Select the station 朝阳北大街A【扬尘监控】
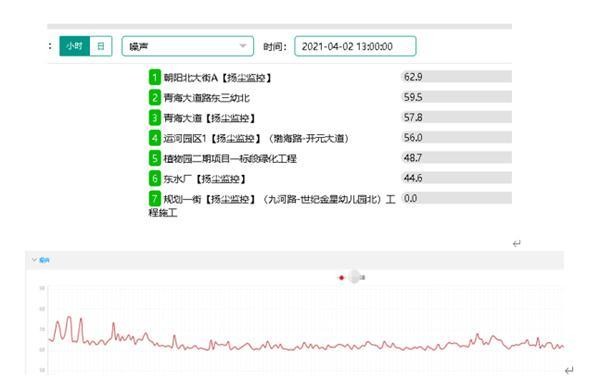 click(x=218, y=78)
